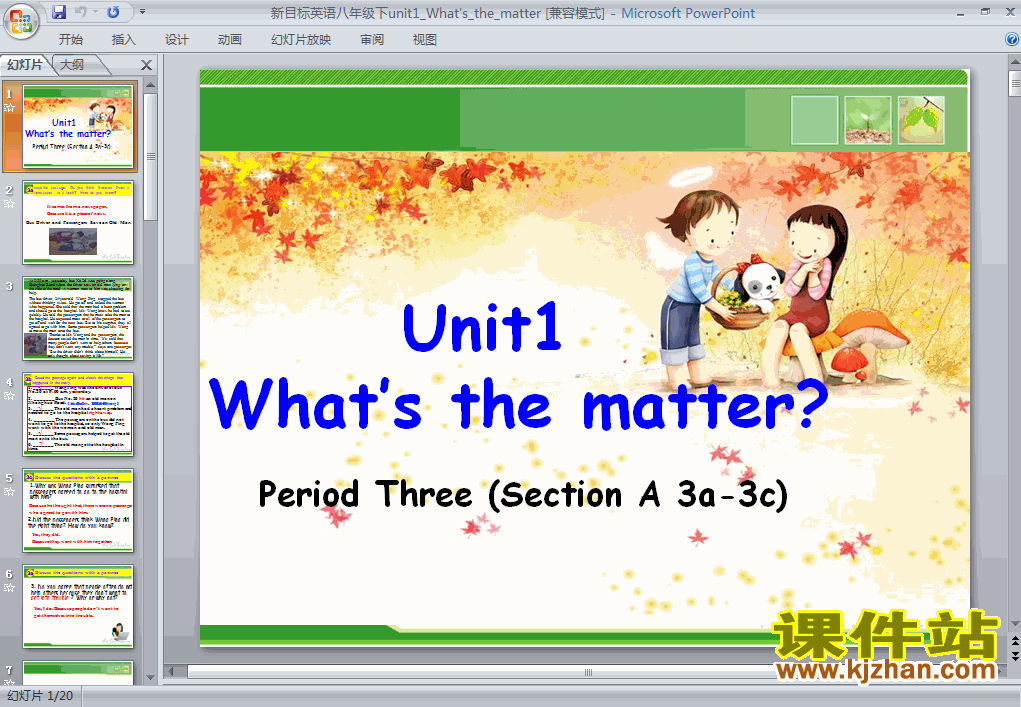Minimize the PowerPoint window
This screenshot has height=707, width=1021.
[961, 12]
